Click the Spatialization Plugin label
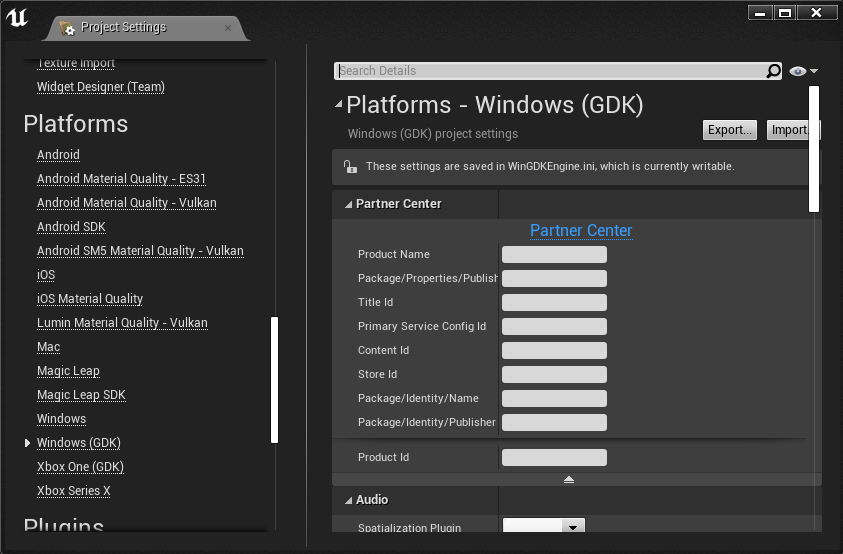The width and height of the screenshot is (843, 554). (409, 528)
